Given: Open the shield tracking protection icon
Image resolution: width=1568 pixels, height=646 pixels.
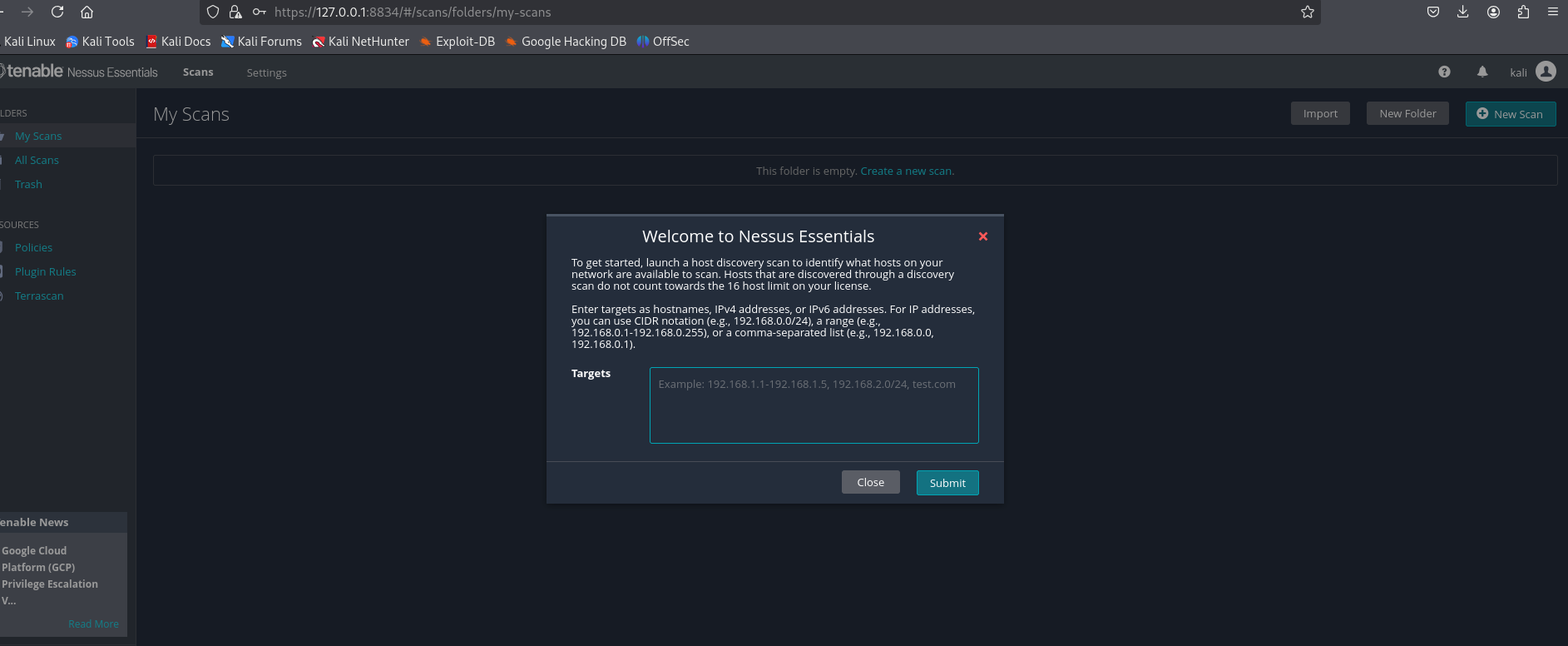Looking at the screenshot, I should pyautogui.click(x=213, y=12).
